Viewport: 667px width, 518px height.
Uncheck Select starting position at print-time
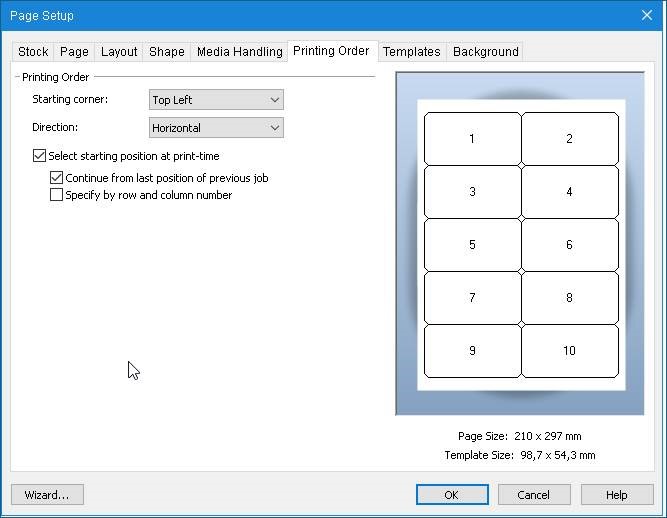(x=40, y=156)
